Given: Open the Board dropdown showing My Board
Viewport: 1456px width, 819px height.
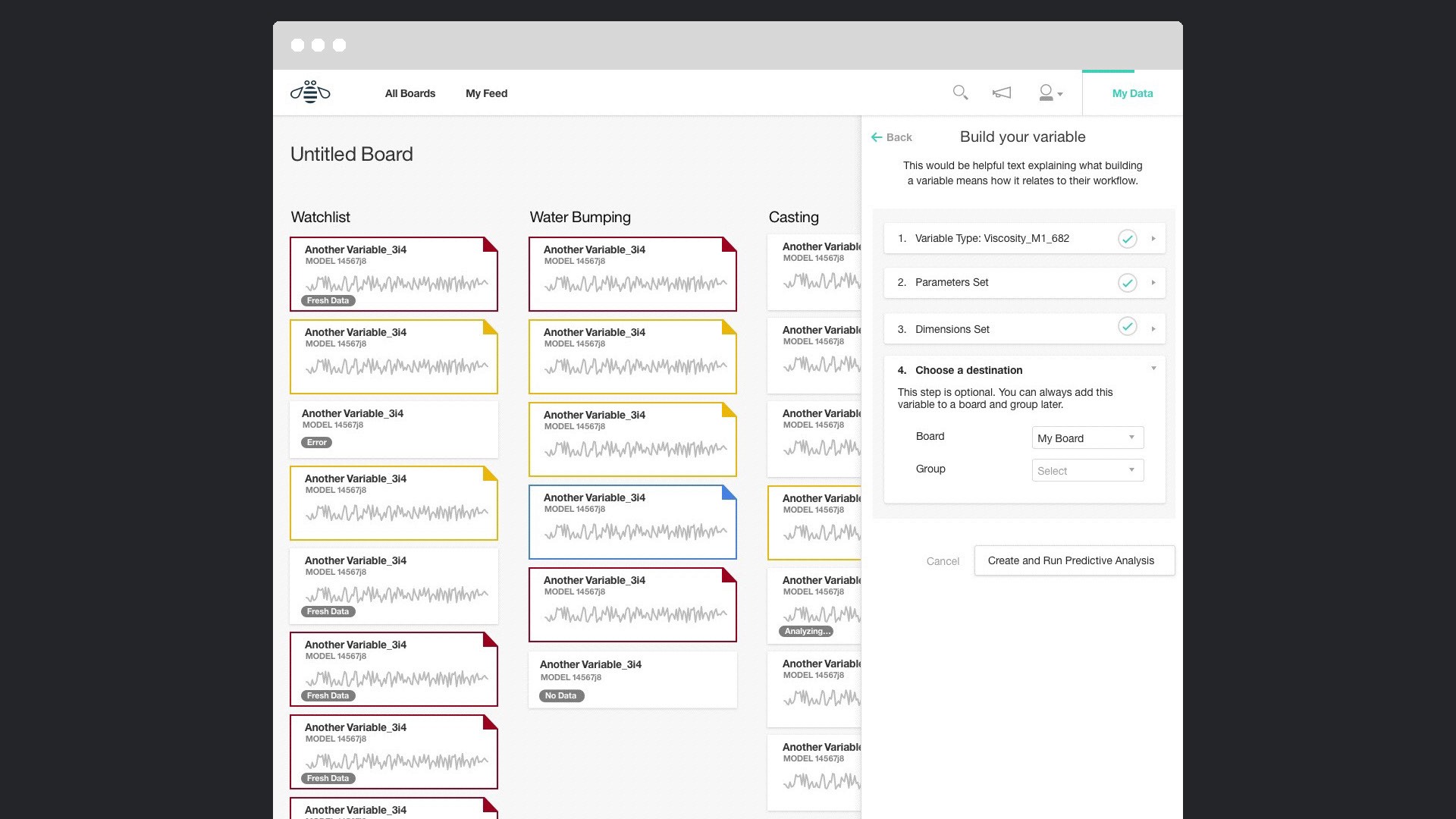Looking at the screenshot, I should (x=1087, y=438).
